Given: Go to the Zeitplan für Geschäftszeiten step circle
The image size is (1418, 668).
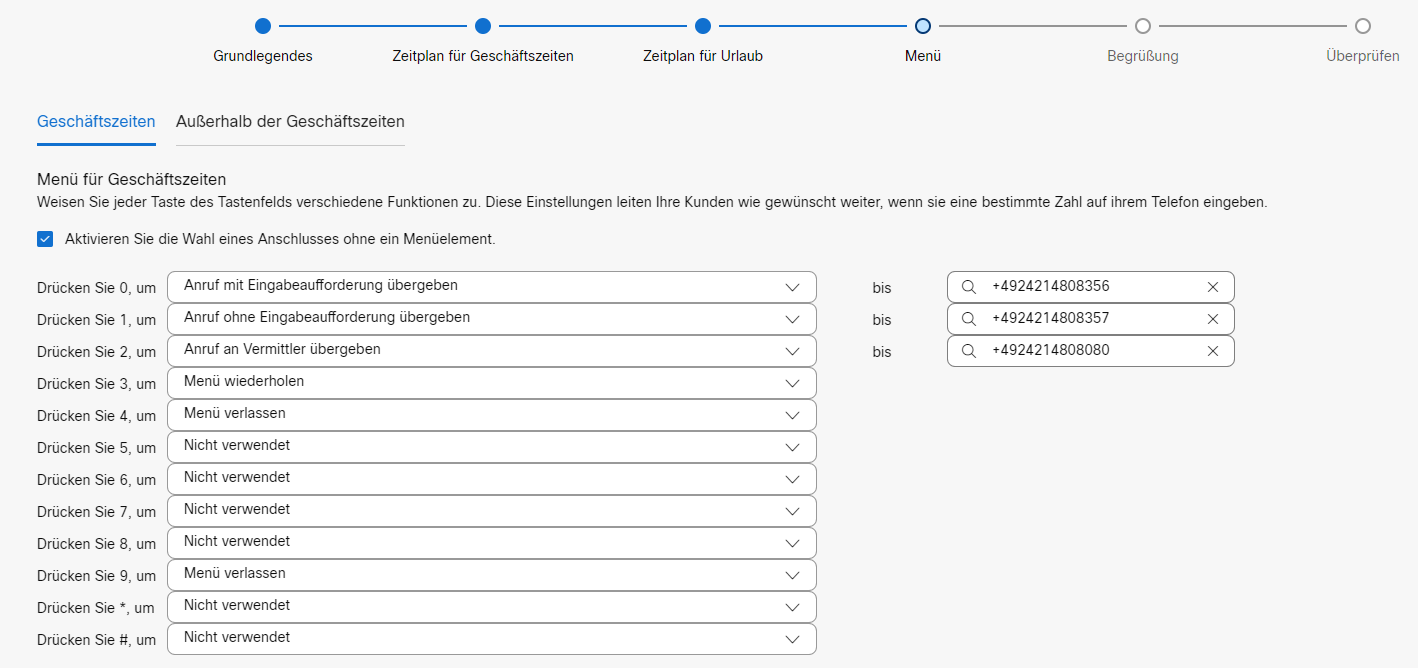Looking at the screenshot, I should (483, 26).
